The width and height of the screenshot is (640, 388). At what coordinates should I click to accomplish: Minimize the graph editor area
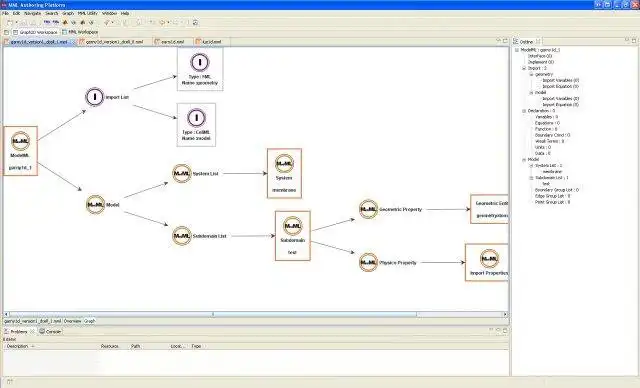pos(498,41)
